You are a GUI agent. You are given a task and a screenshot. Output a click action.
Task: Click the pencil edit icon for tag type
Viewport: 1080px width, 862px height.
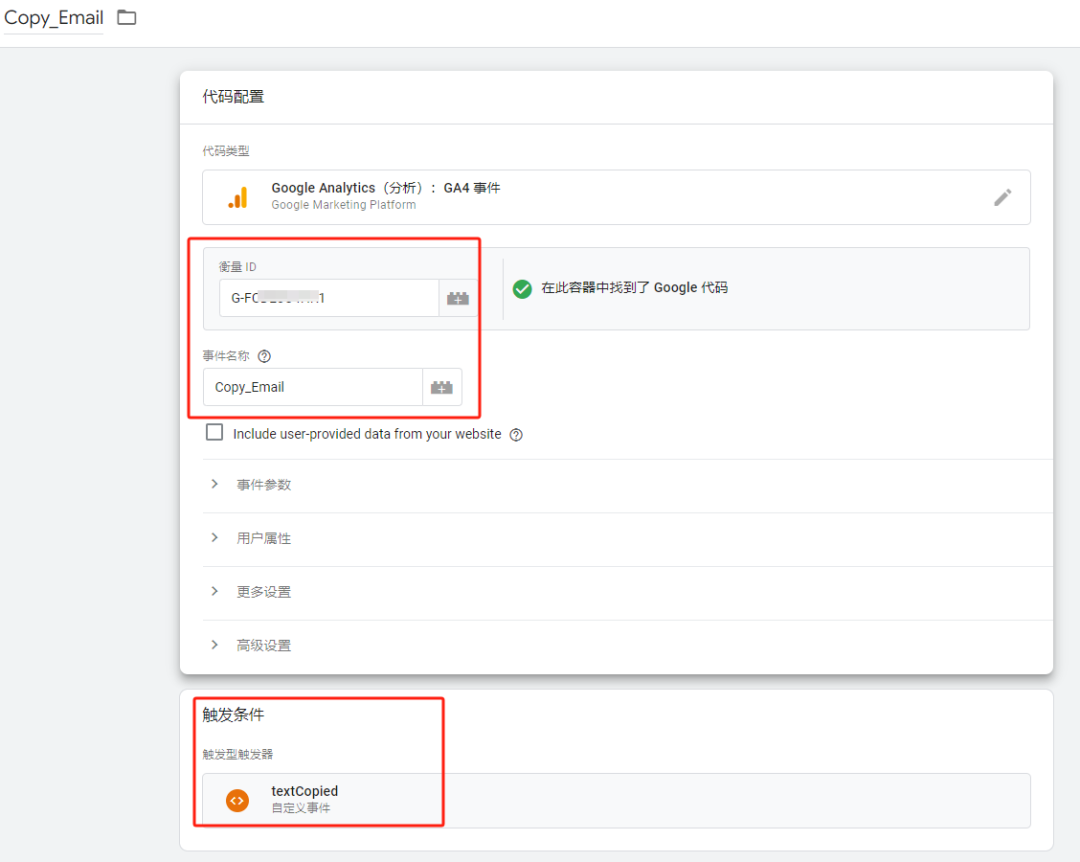pos(1003,198)
